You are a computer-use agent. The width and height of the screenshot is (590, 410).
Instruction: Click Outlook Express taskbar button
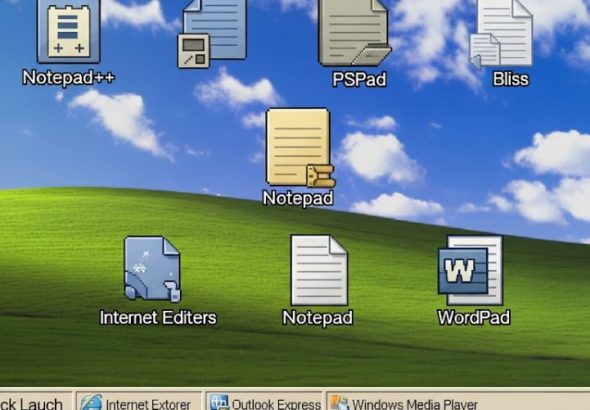click(x=265, y=401)
